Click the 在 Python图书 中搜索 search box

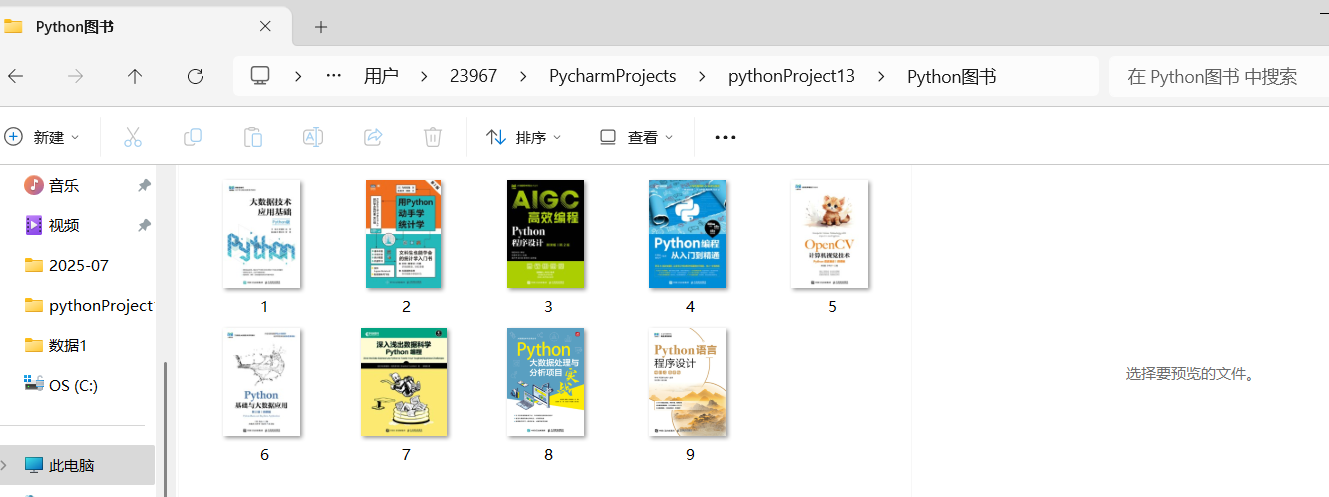click(1218, 76)
